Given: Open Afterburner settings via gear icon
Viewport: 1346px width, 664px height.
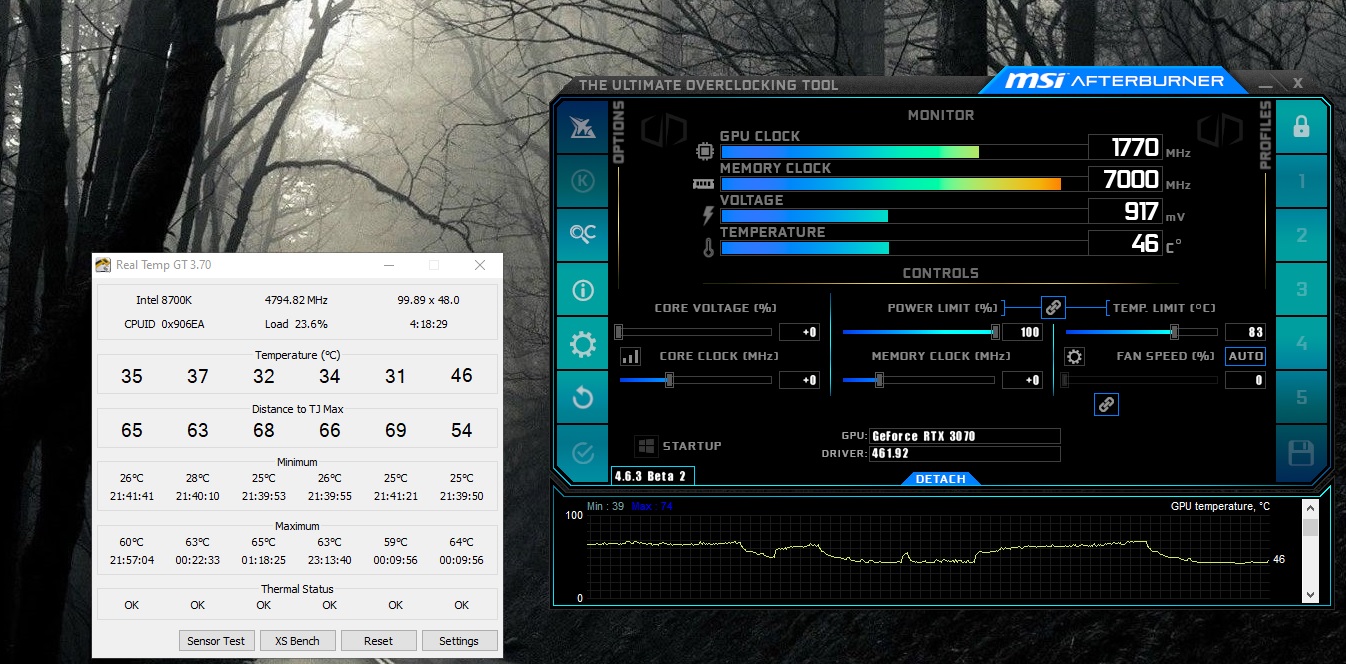Looking at the screenshot, I should click(582, 344).
